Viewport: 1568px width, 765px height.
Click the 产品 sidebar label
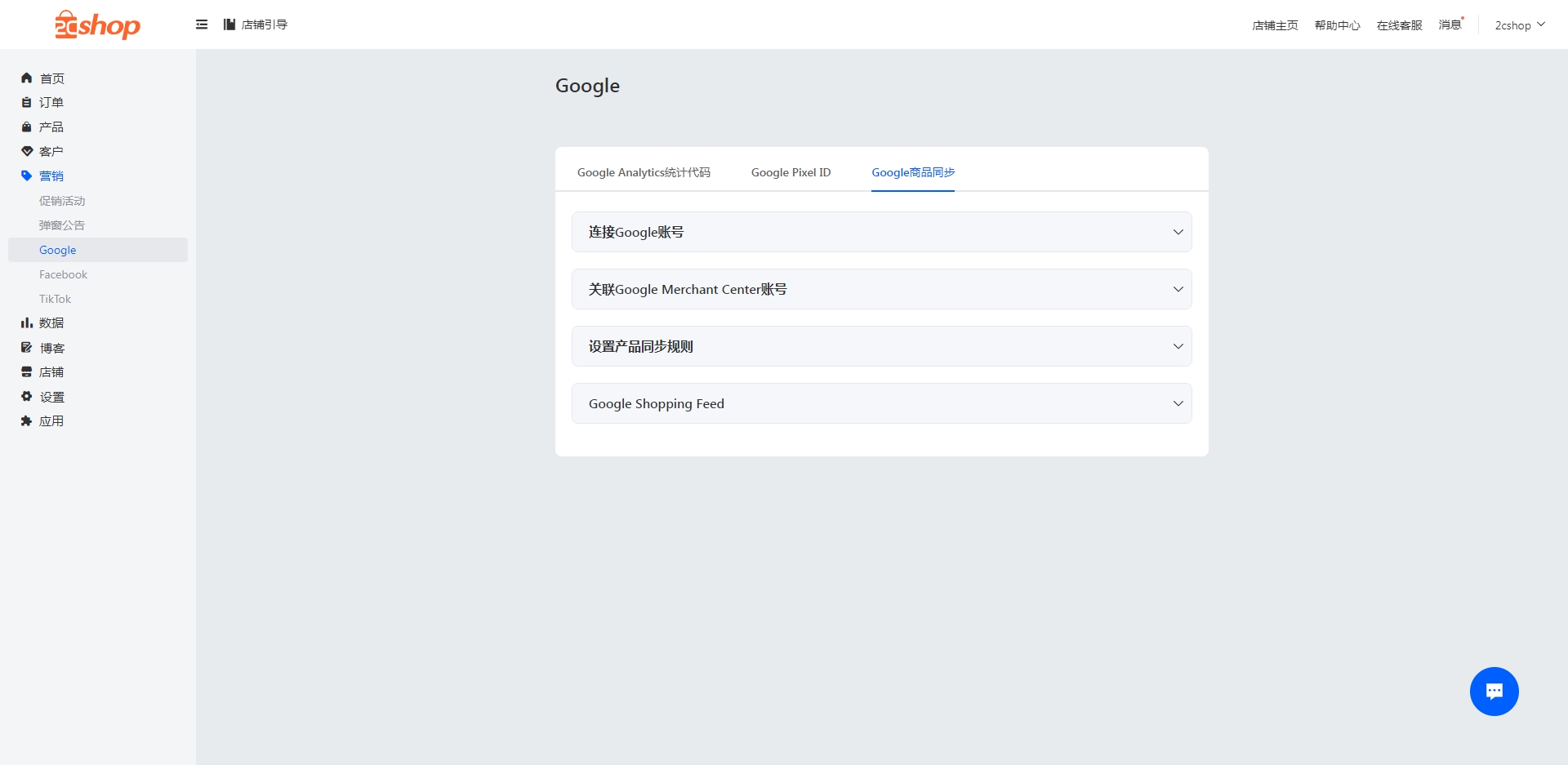[x=51, y=127]
